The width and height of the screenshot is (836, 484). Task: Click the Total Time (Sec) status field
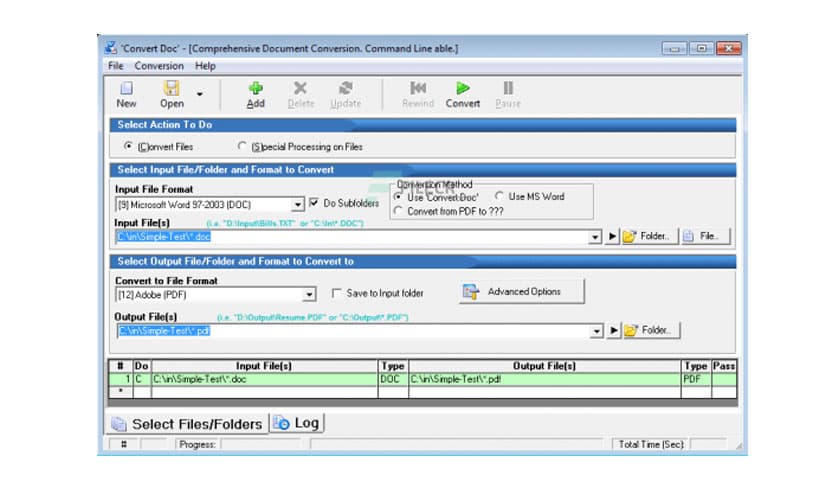(709, 445)
